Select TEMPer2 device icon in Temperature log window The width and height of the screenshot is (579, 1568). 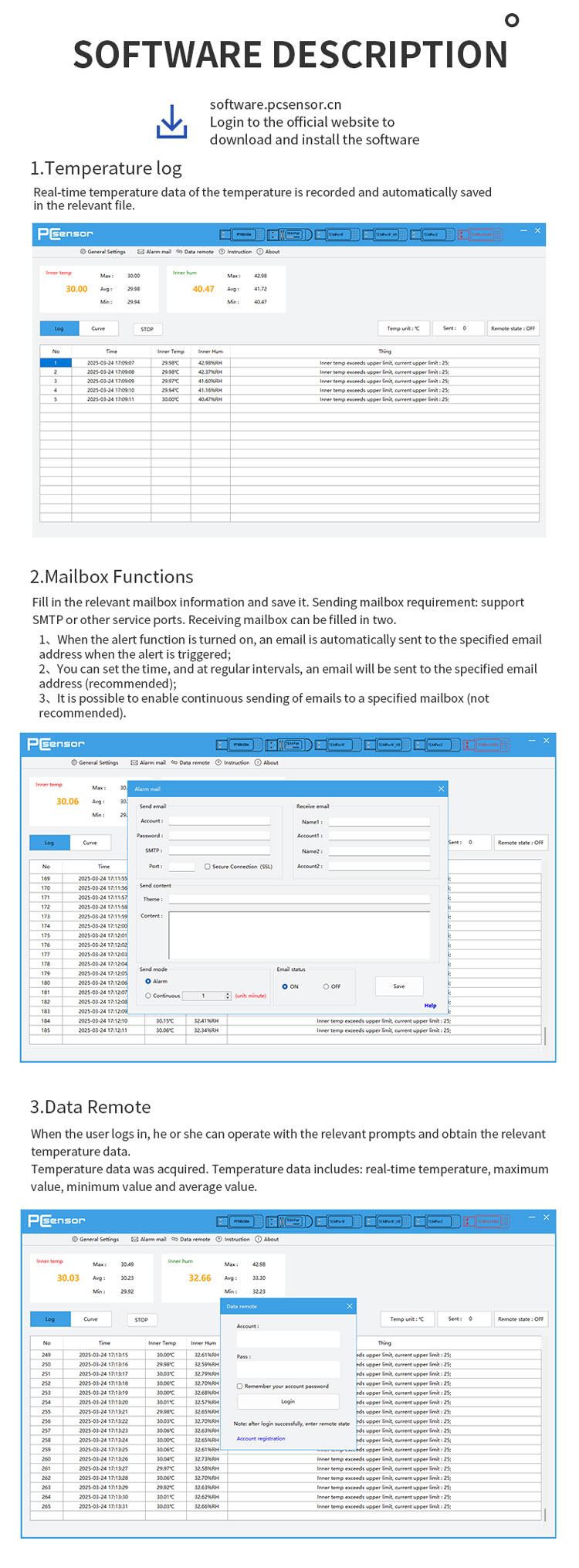click(432, 234)
